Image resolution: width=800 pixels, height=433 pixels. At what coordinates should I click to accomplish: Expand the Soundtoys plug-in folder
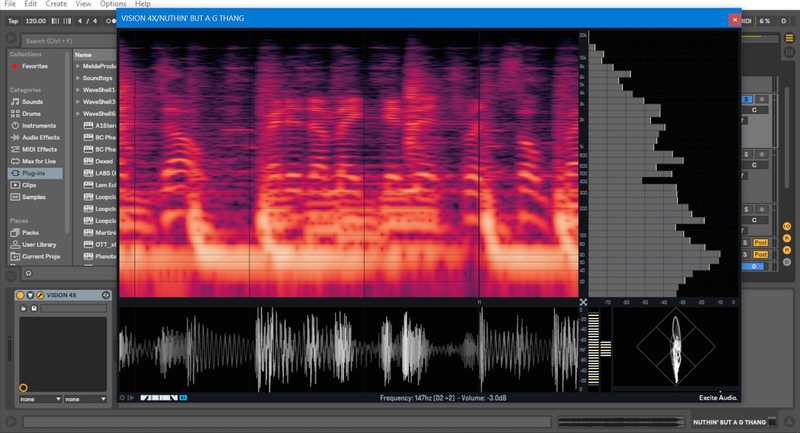tap(78, 78)
